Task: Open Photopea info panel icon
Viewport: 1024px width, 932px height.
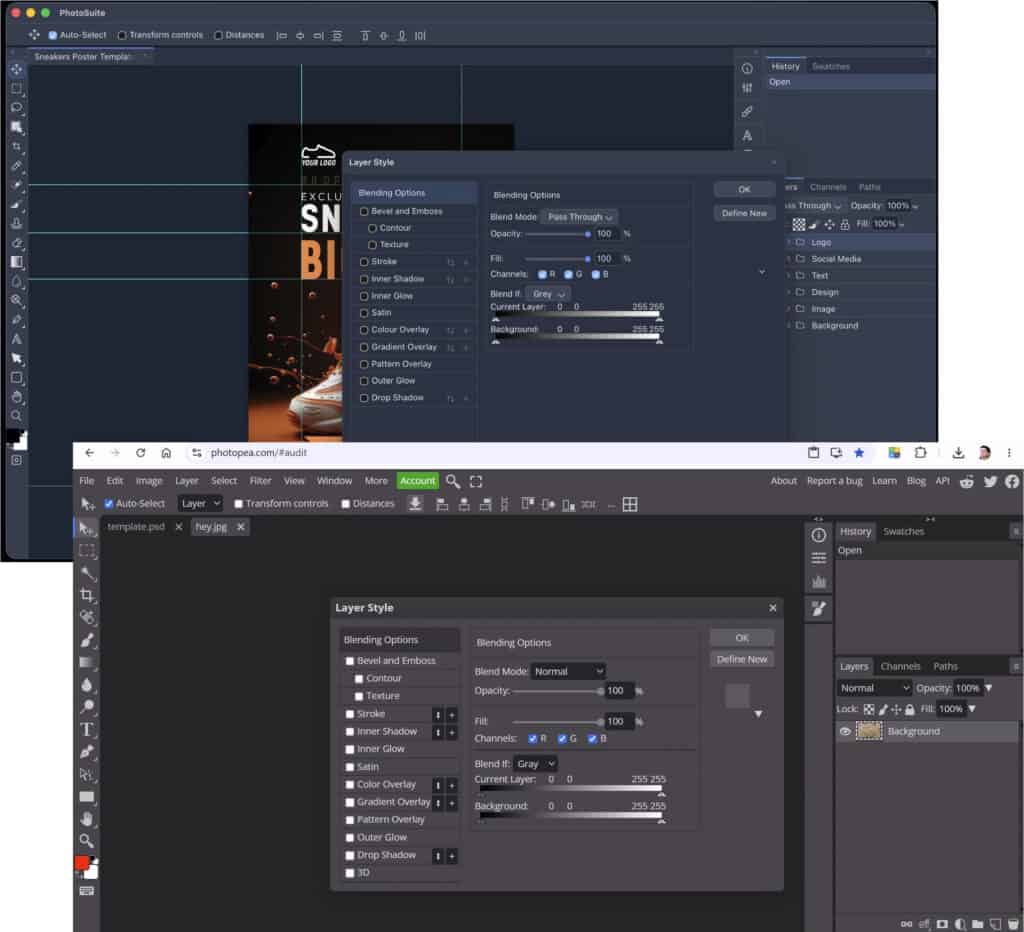Action: 819,535
